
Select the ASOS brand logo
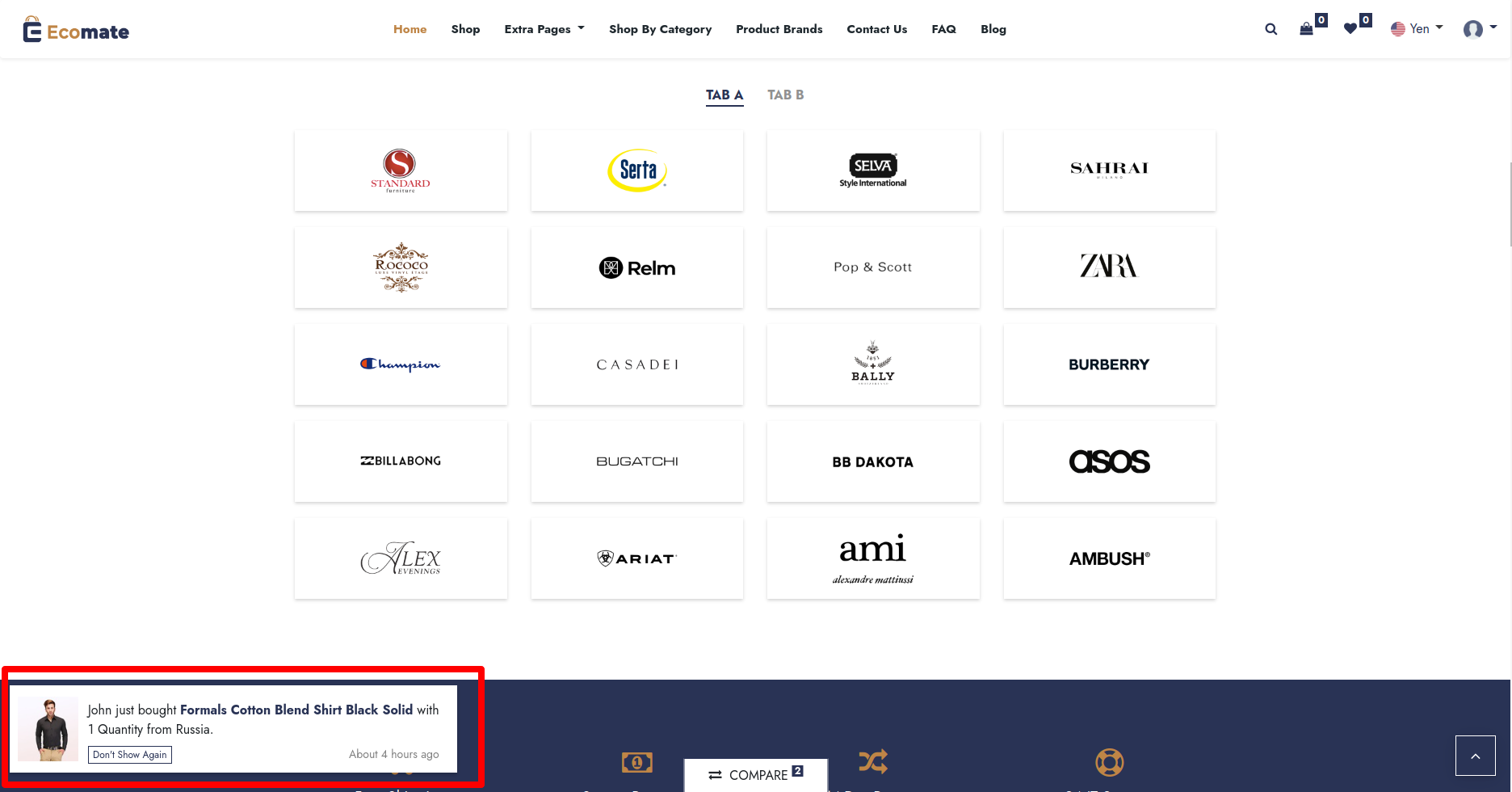1110,461
